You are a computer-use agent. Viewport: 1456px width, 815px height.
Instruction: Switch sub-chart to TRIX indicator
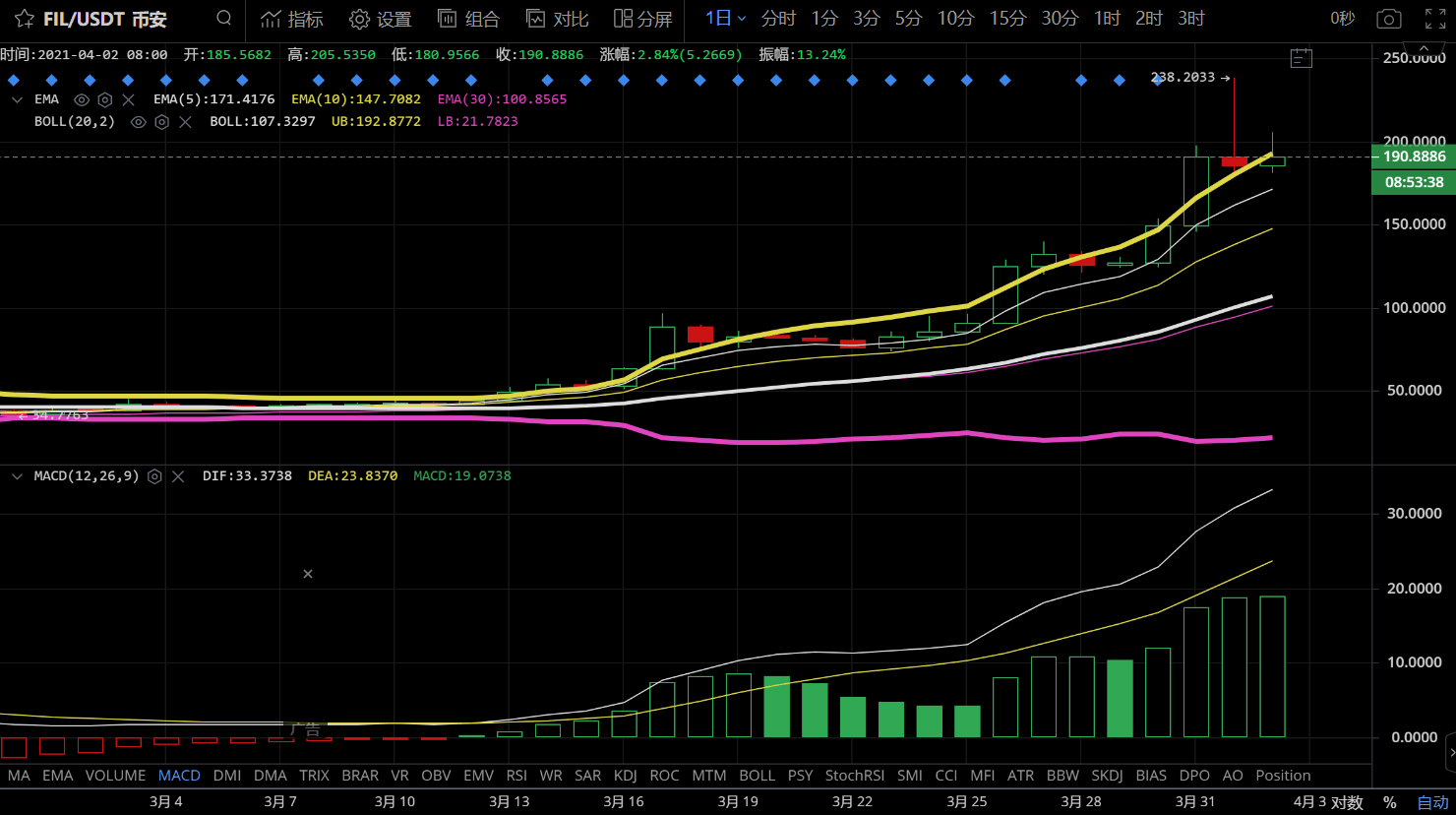[x=315, y=776]
